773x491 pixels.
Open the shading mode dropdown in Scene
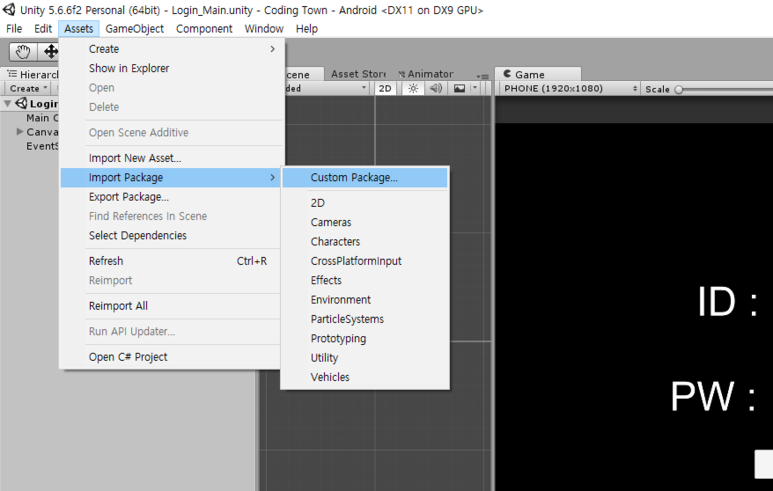tap(326, 88)
